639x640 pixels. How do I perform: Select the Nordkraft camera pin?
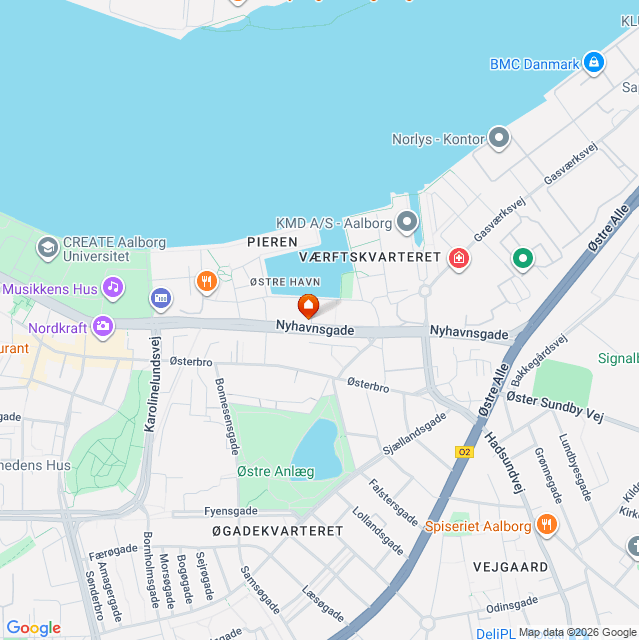102,327
